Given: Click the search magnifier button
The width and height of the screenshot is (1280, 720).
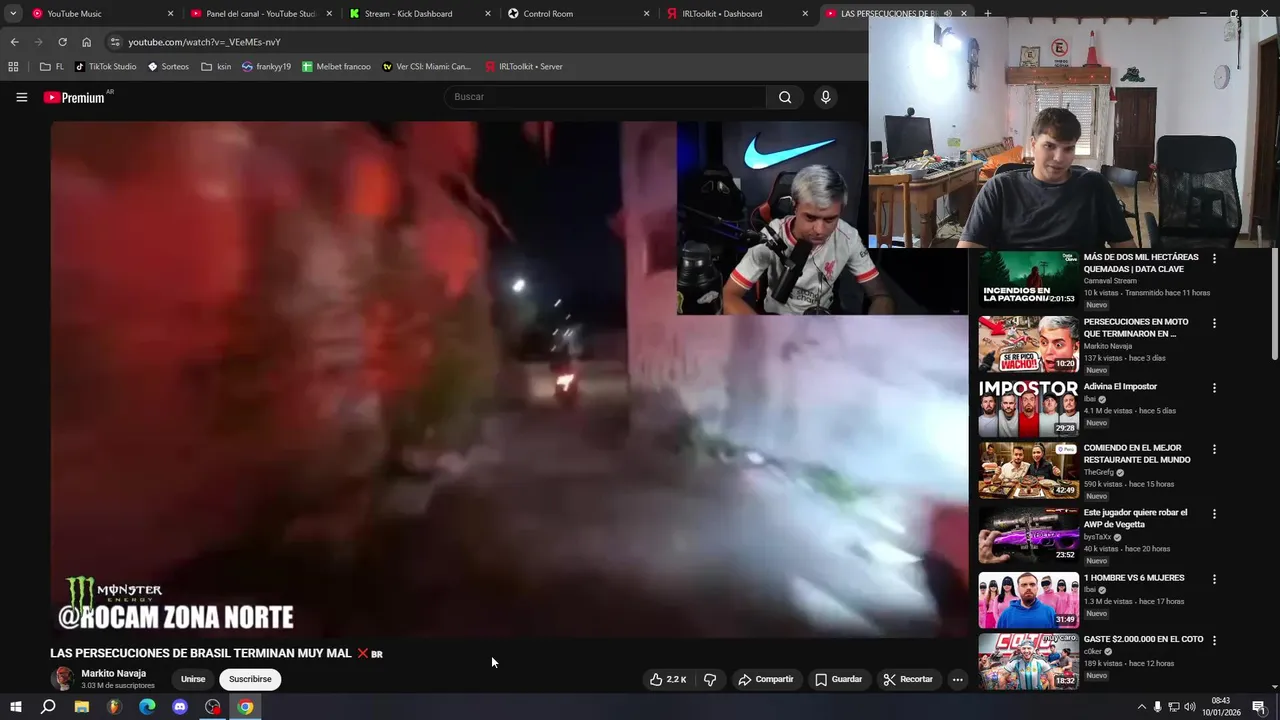Looking at the screenshot, I should (x=785, y=97).
